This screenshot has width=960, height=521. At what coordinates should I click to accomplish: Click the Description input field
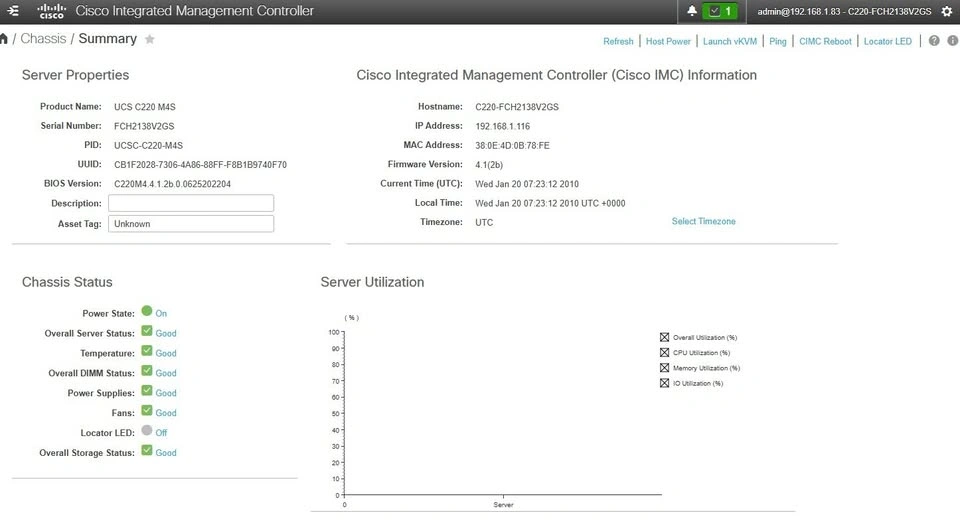click(191, 203)
